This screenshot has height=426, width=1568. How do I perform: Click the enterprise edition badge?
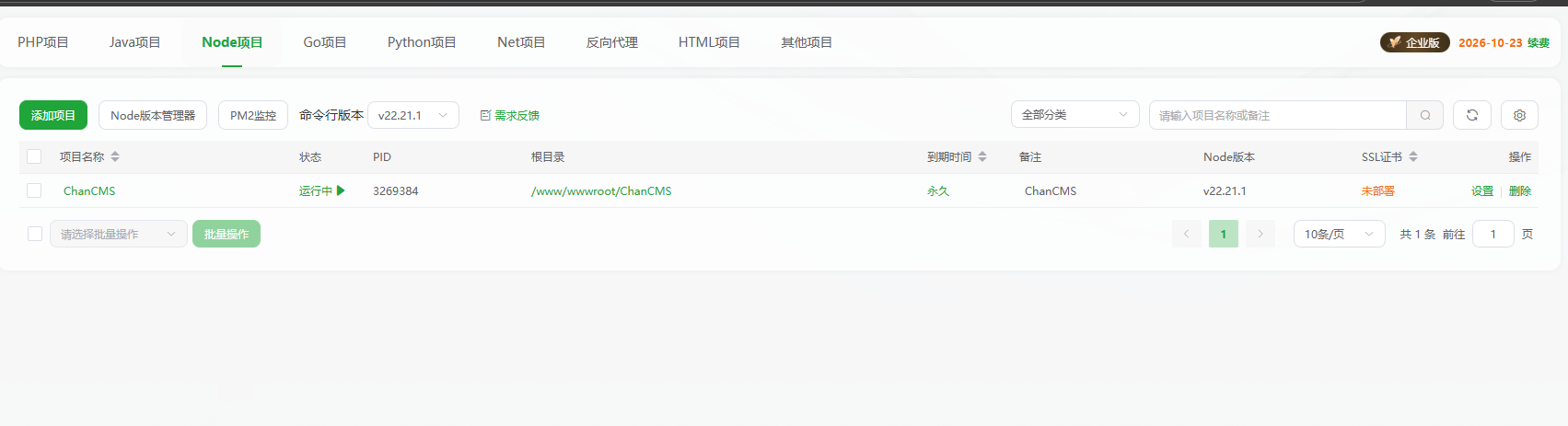tap(1415, 42)
